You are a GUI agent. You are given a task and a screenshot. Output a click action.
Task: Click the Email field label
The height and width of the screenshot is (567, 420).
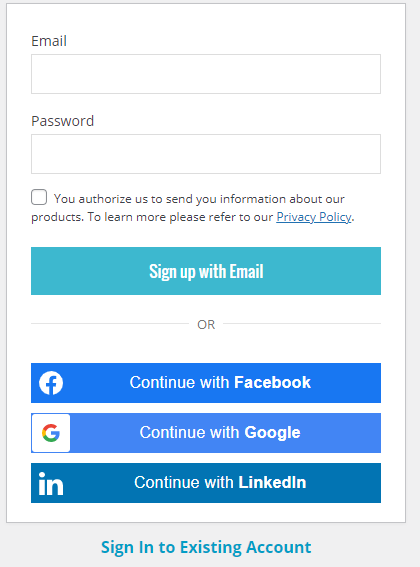pyautogui.click(x=49, y=41)
